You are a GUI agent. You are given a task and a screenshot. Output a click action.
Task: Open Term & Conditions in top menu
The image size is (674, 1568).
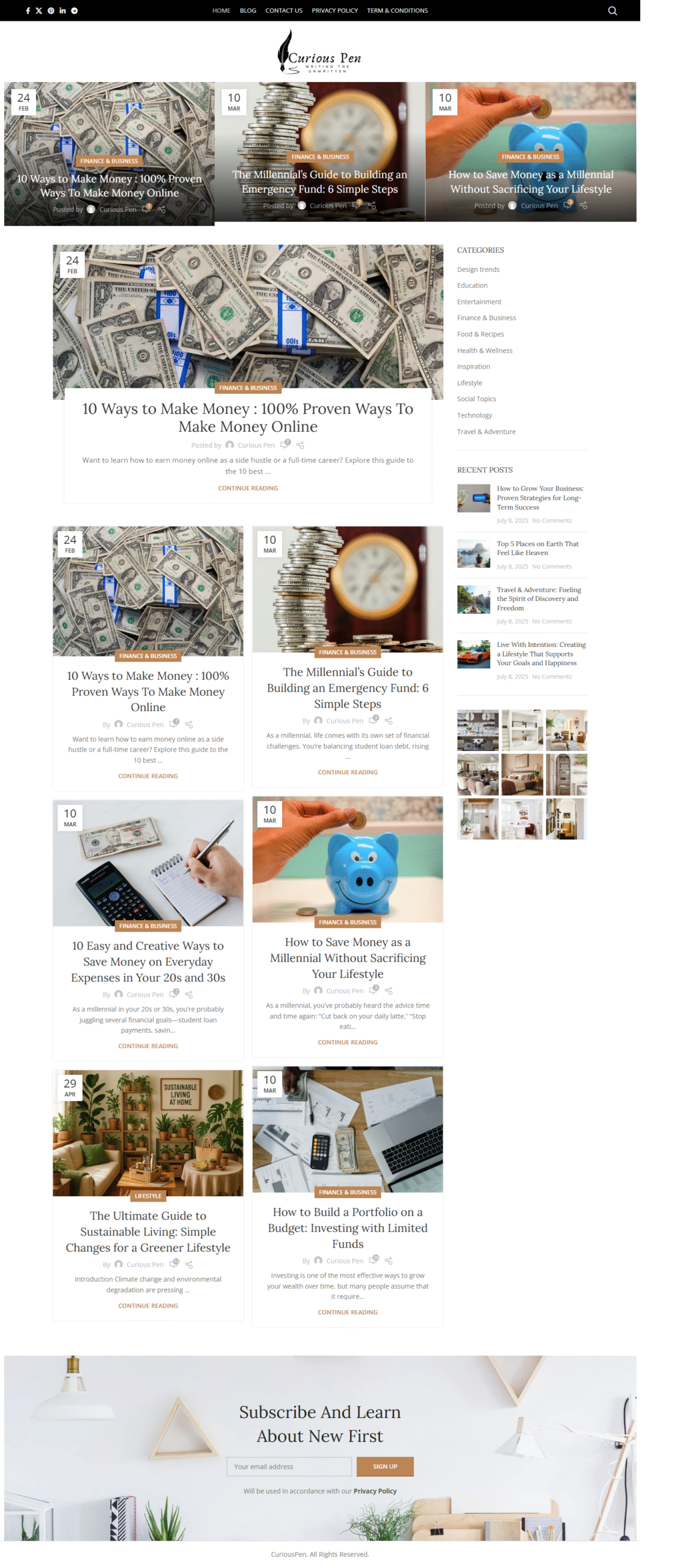coord(397,10)
